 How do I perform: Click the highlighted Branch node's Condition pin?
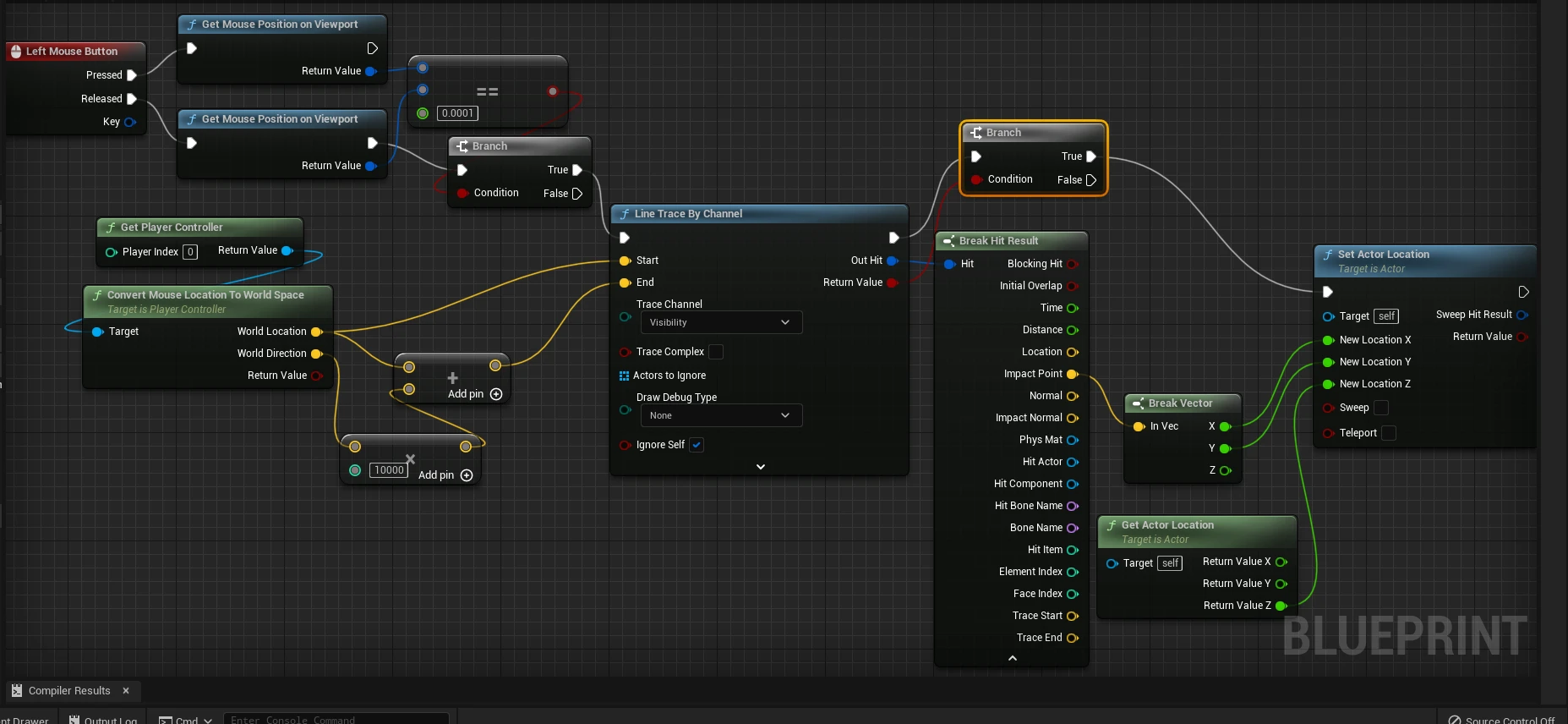point(976,179)
